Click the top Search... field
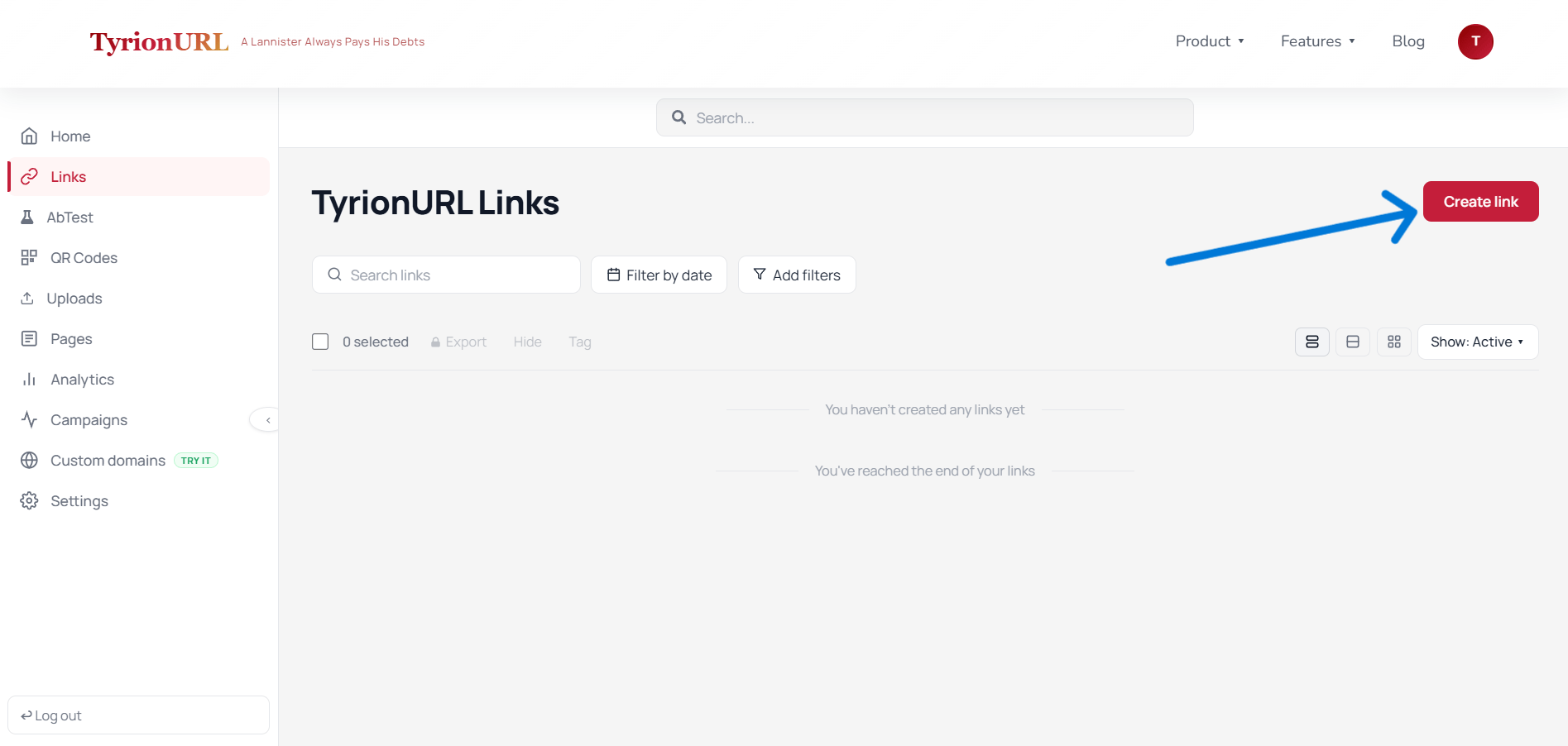 (x=924, y=117)
